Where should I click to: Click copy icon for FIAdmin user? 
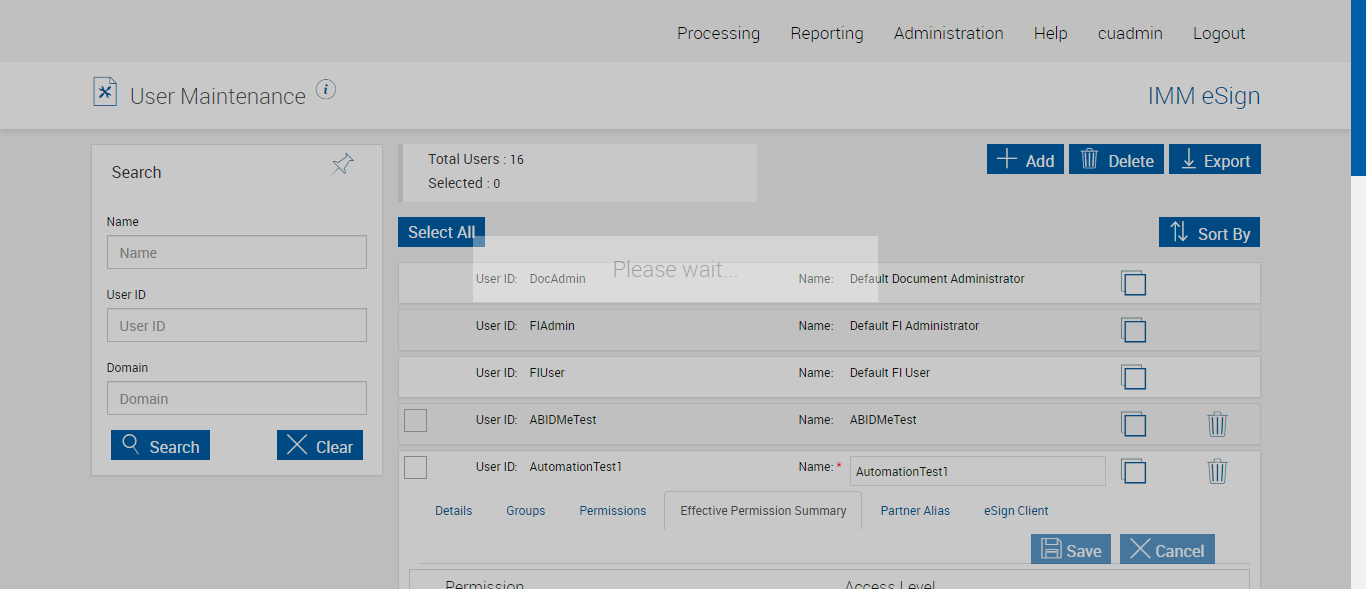(x=1133, y=330)
